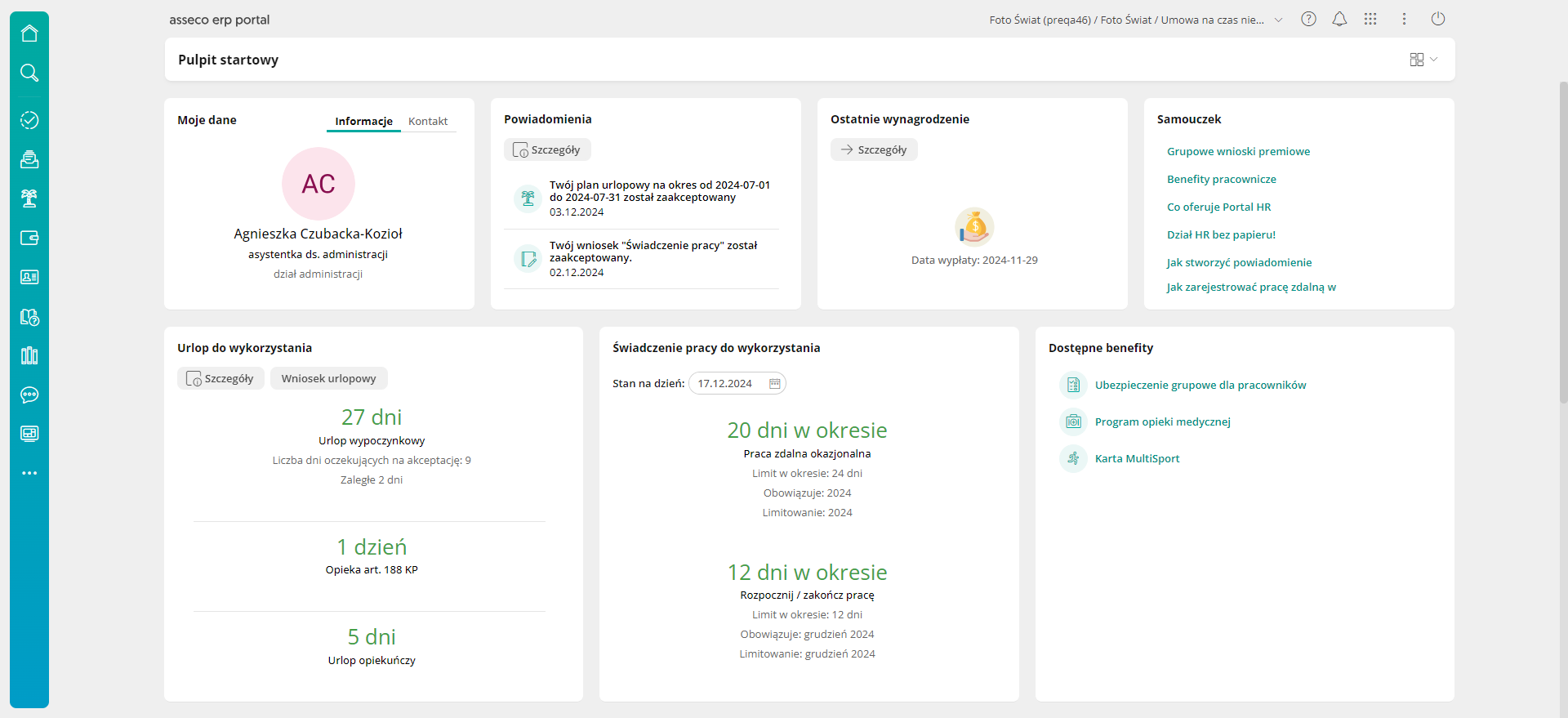Click the 12 dni w okresie value
Image resolution: width=1568 pixels, height=718 pixels.
(807, 573)
